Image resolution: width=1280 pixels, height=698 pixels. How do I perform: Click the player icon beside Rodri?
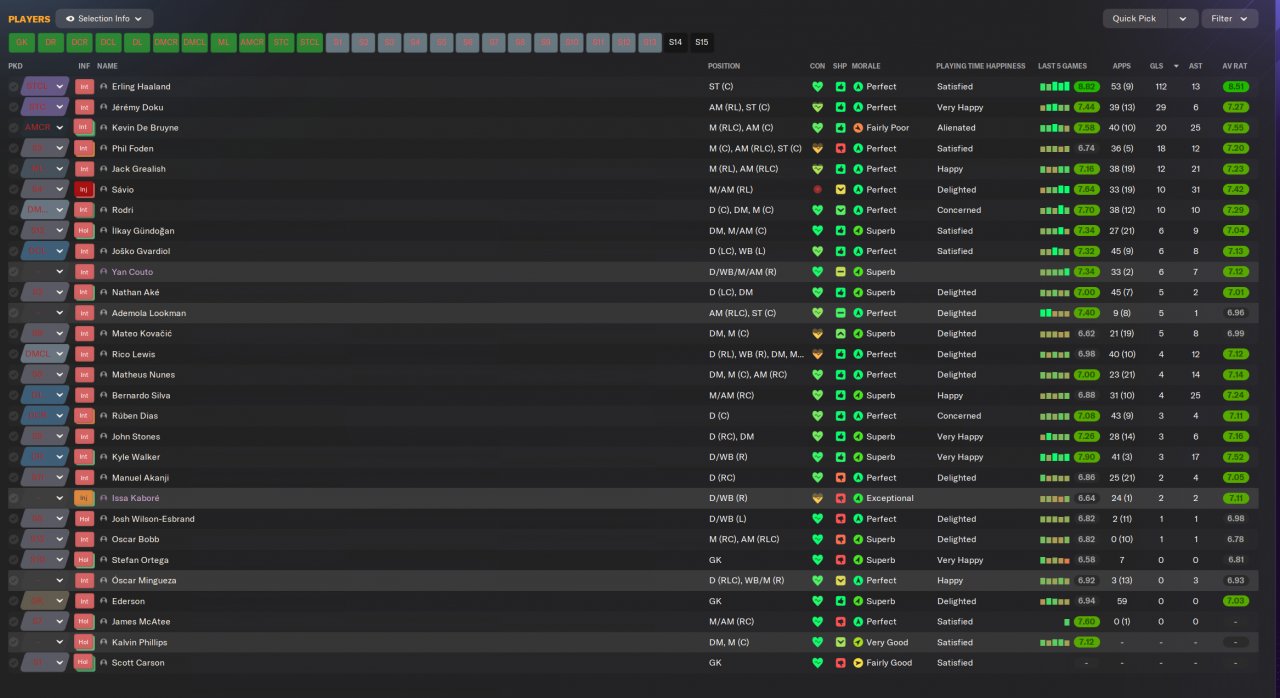pos(104,210)
